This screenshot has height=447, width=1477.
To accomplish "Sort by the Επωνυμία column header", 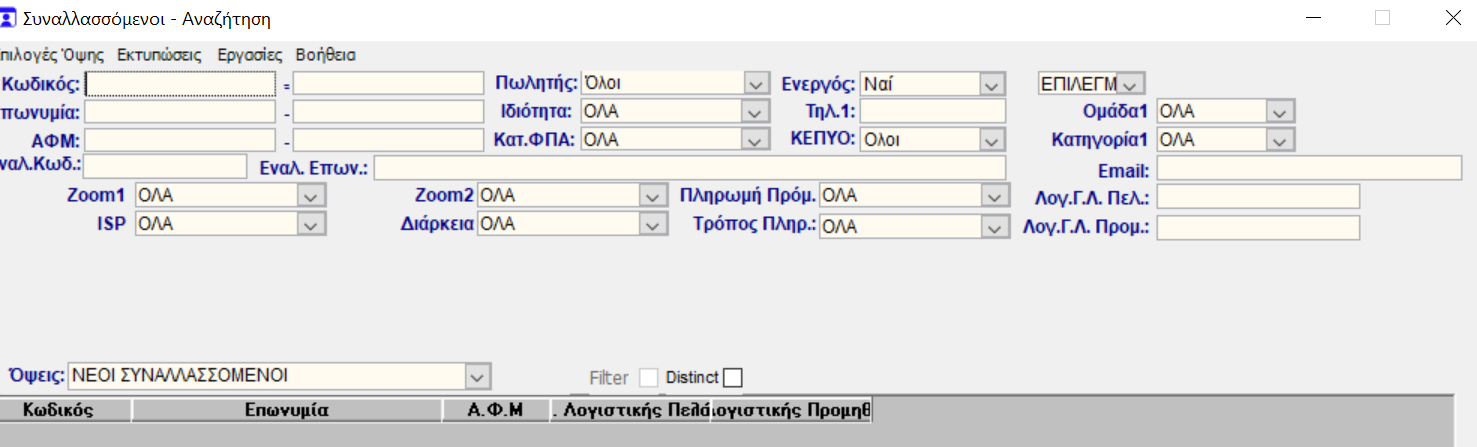I will (x=286, y=410).
